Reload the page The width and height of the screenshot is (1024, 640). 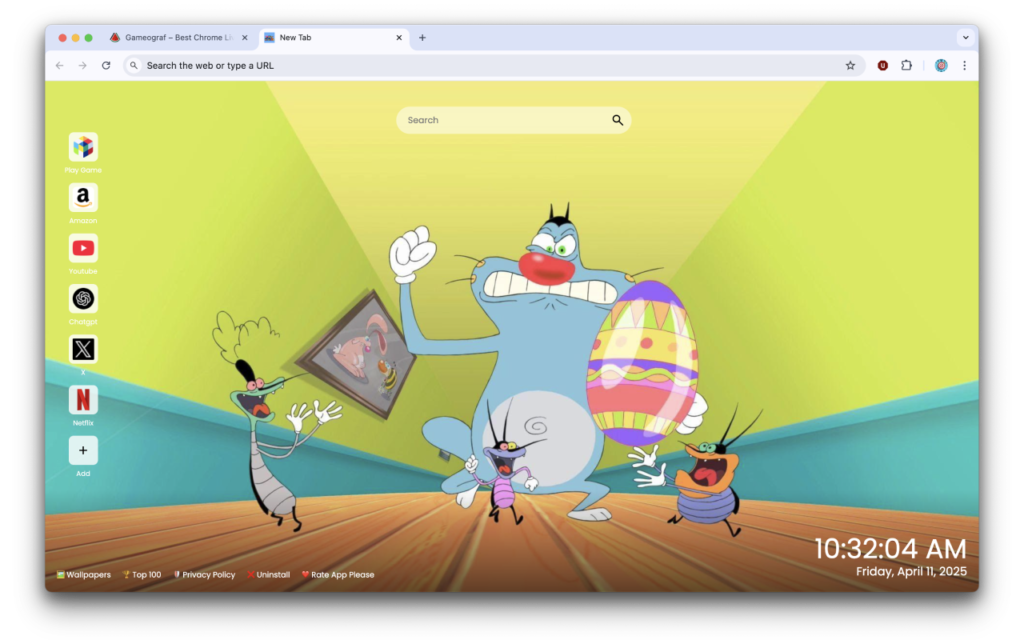click(106, 65)
